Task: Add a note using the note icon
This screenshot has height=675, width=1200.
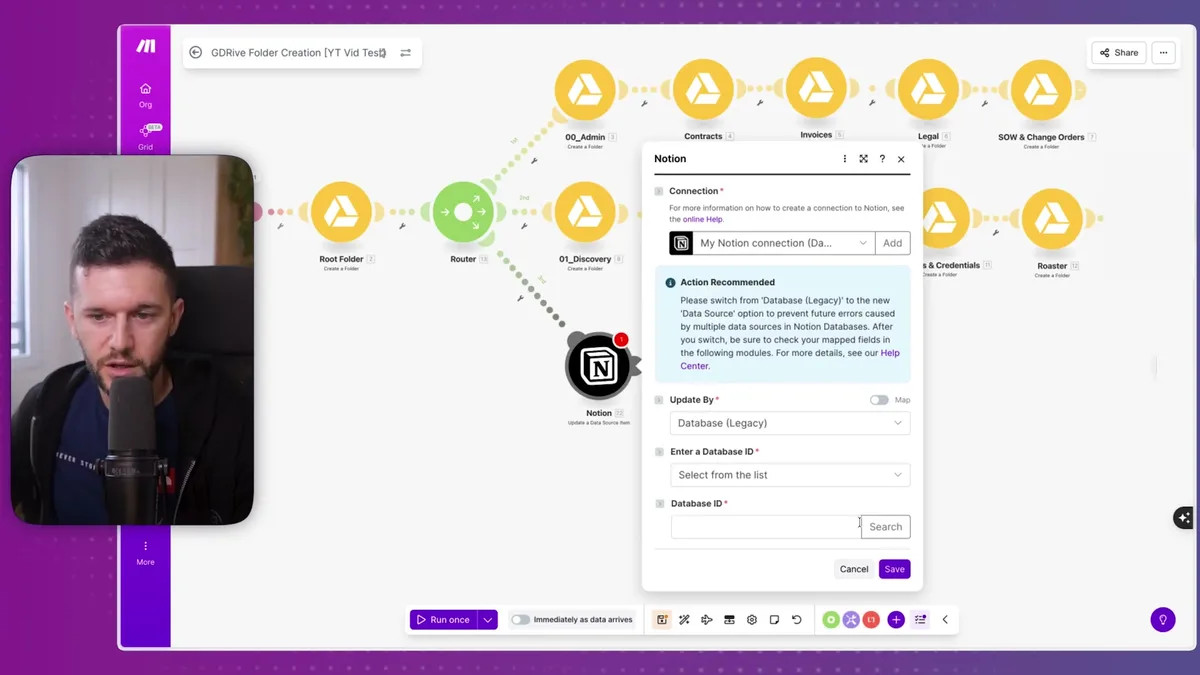Action: [774, 619]
